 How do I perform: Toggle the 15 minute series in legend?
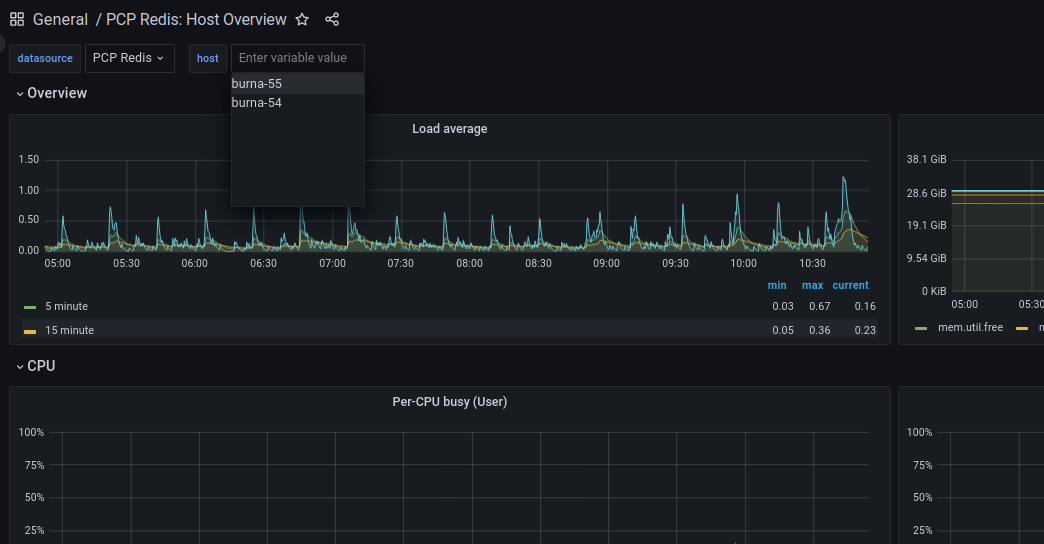[x=69, y=330]
